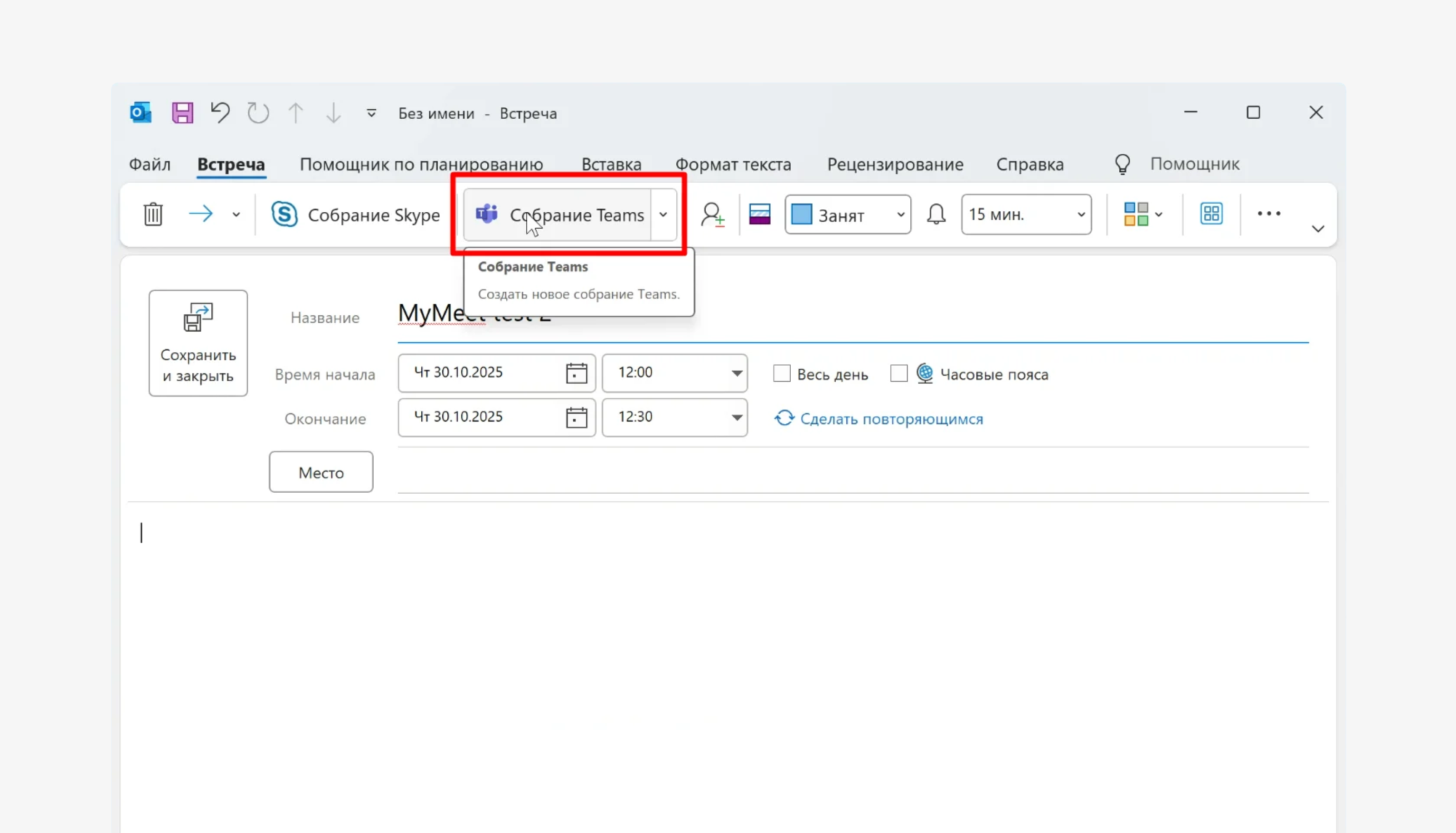Enable the All day checkbox
Image resolution: width=1456 pixels, height=833 pixels.
782,374
